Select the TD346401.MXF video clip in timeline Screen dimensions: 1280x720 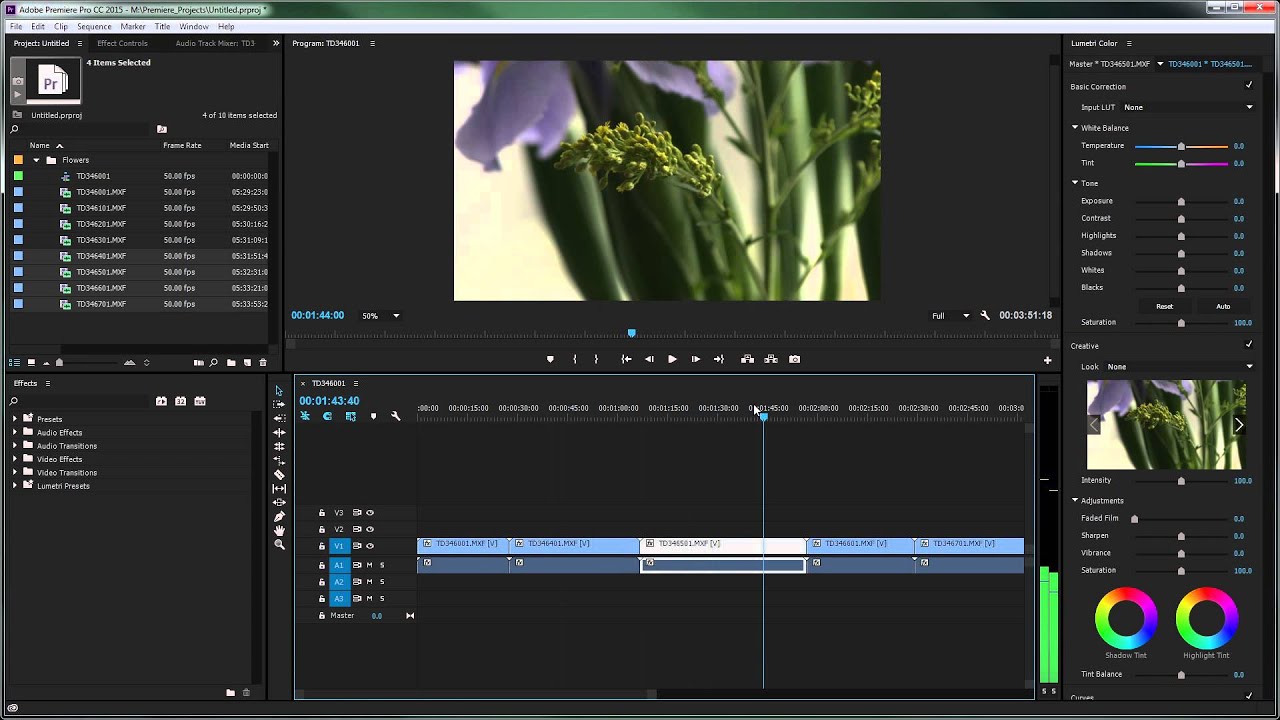575,544
